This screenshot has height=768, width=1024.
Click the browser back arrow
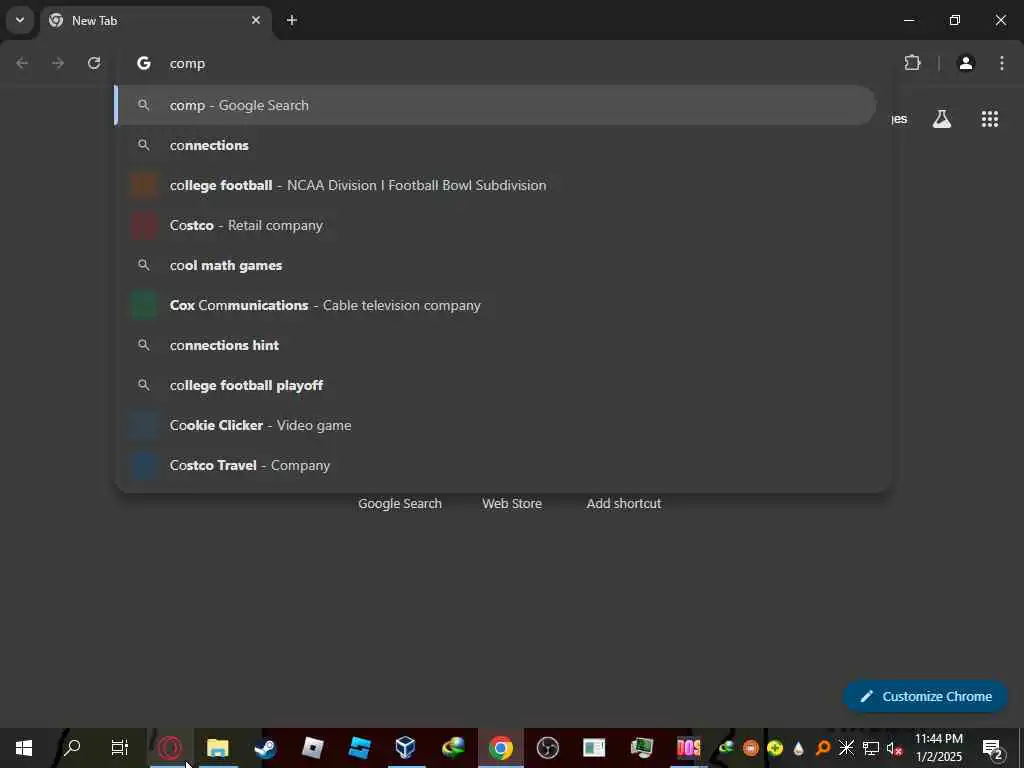[x=22, y=63]
